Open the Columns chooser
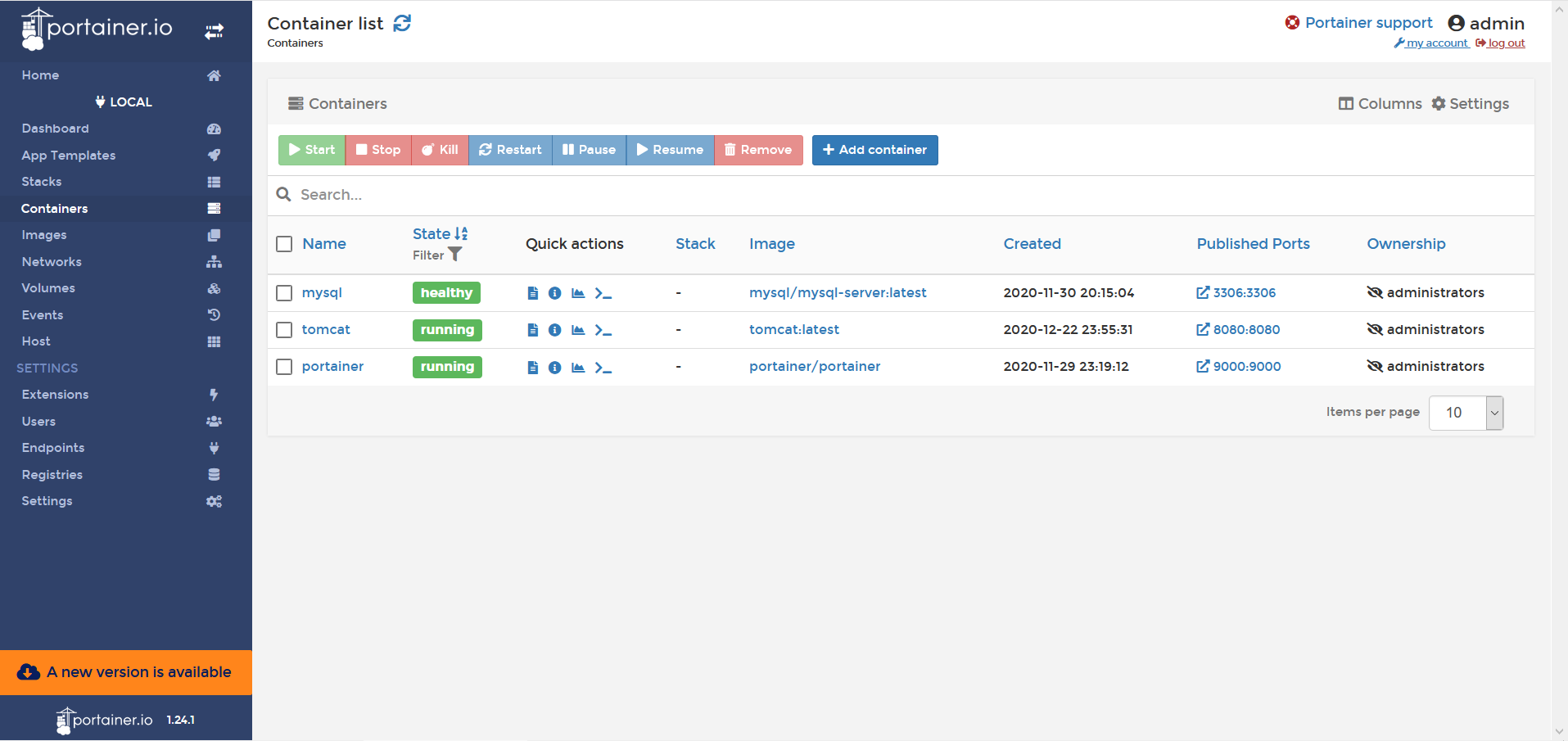Viewport: 1568px width, 741px height. pos(1380,104)
